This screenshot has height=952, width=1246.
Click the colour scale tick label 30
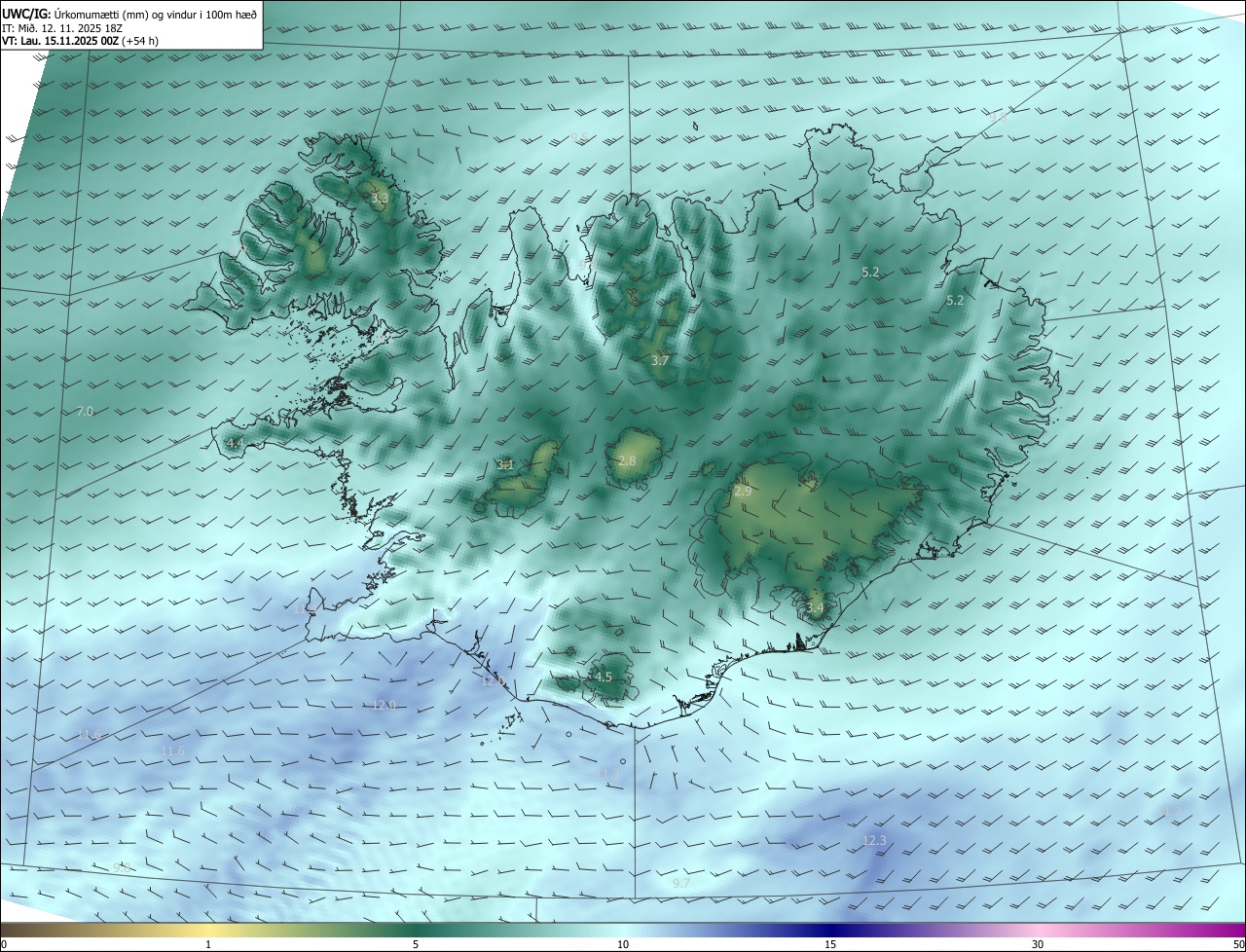(1038, 945)
